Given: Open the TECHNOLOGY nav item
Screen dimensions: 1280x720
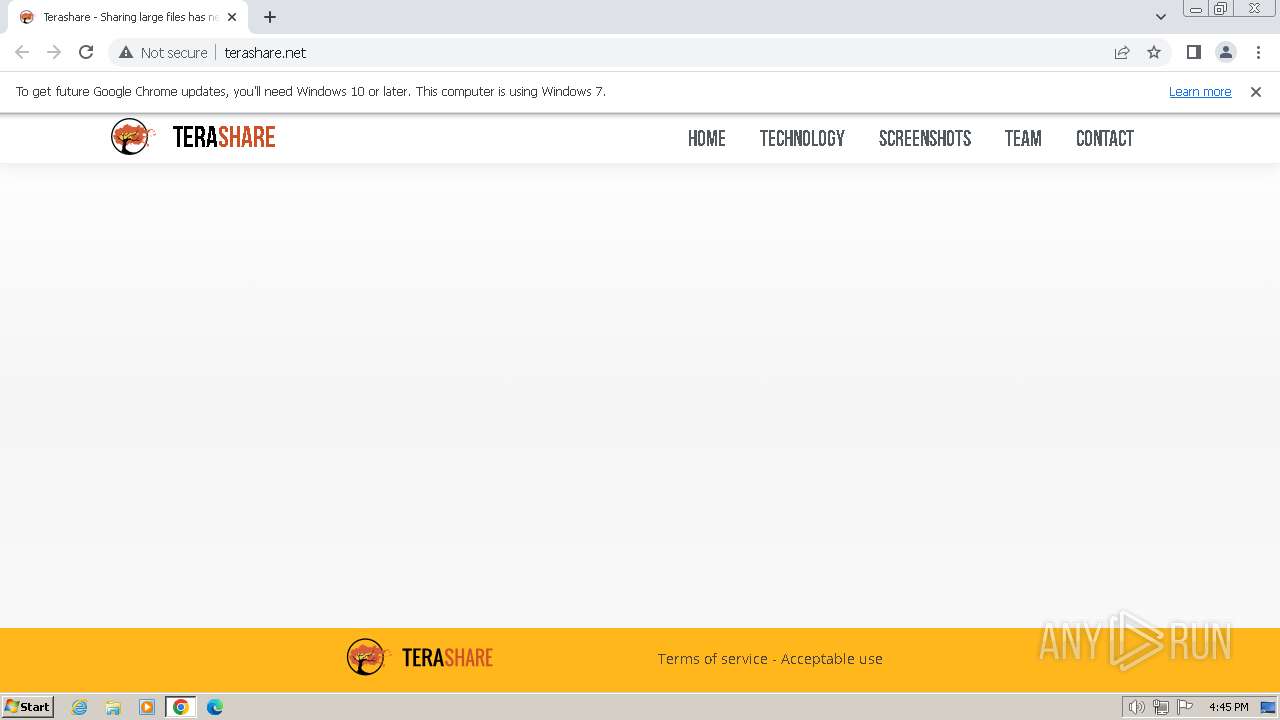Looking at the screenshot, I should pyautogui.click(x=802, y=139).
